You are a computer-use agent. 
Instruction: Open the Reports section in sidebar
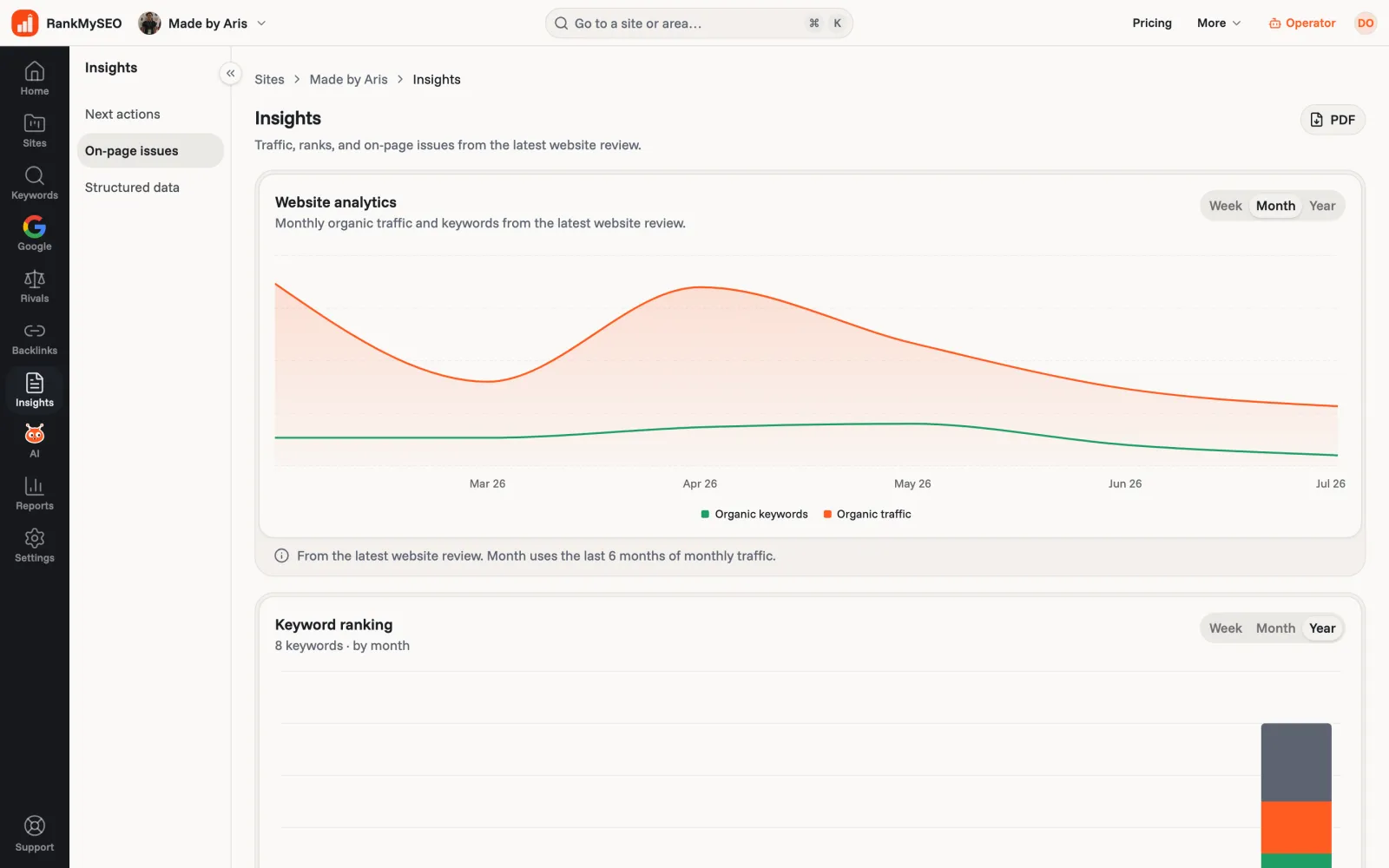(x=35, y=494)
